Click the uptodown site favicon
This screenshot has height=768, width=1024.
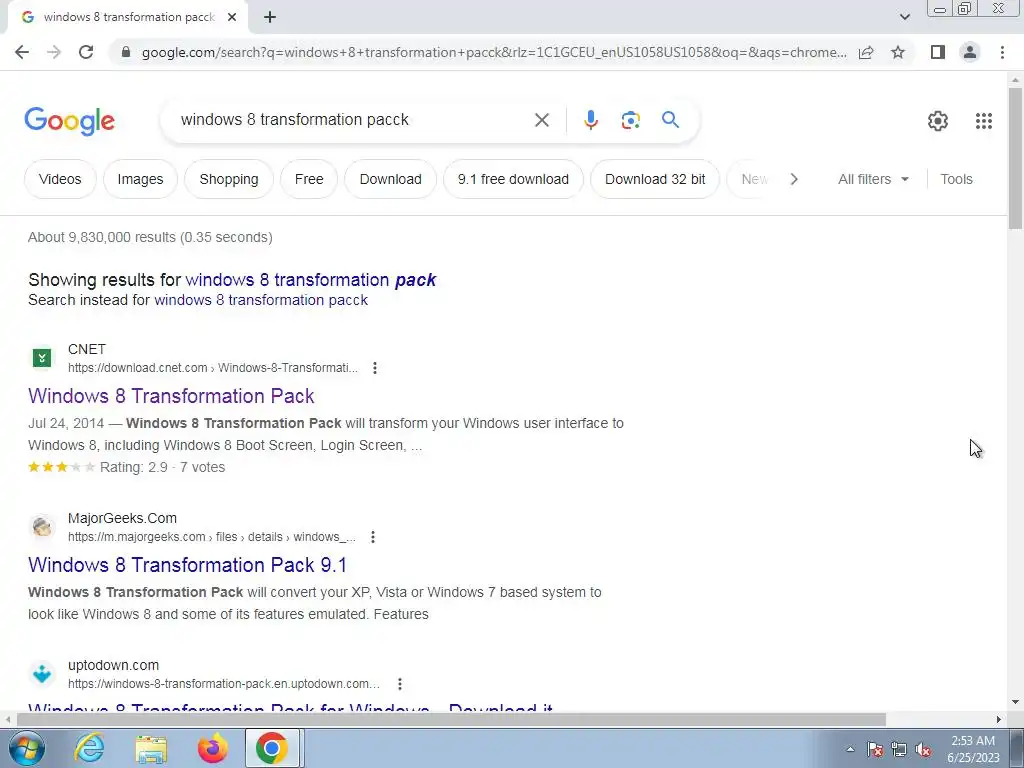[42, 673]
